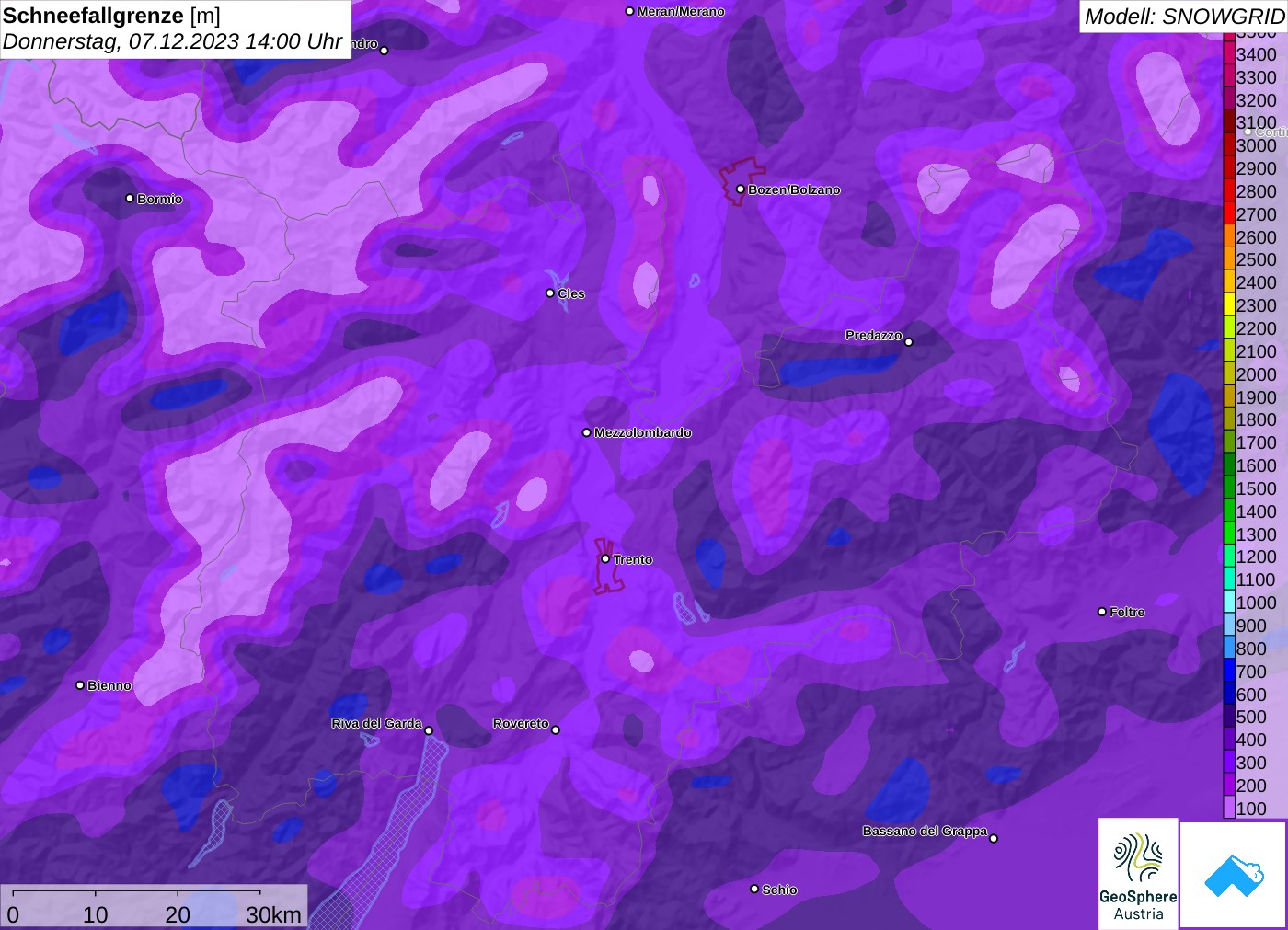1288x930 pixels.
Task: Click the Schio location marker
Action: click(754, 889)
